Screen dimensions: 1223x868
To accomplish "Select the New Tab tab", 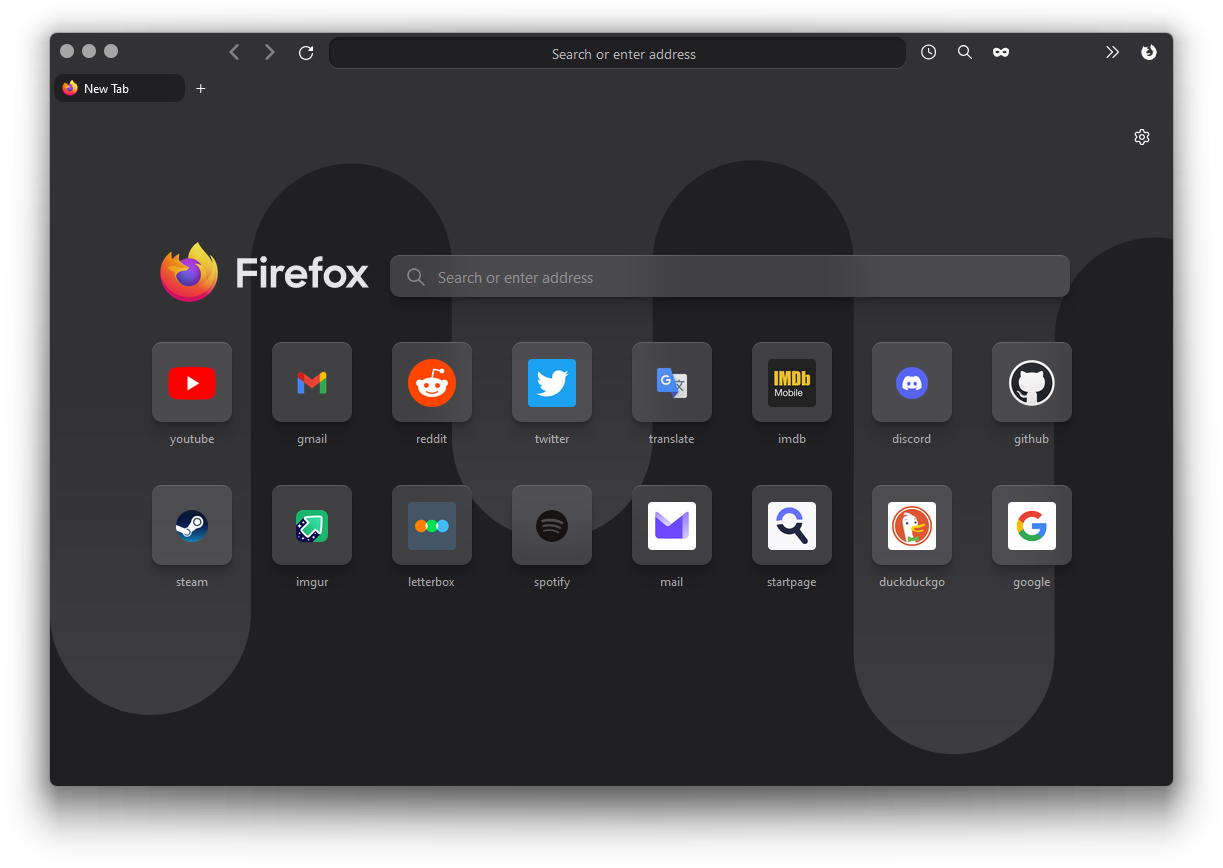I will 119,88.
